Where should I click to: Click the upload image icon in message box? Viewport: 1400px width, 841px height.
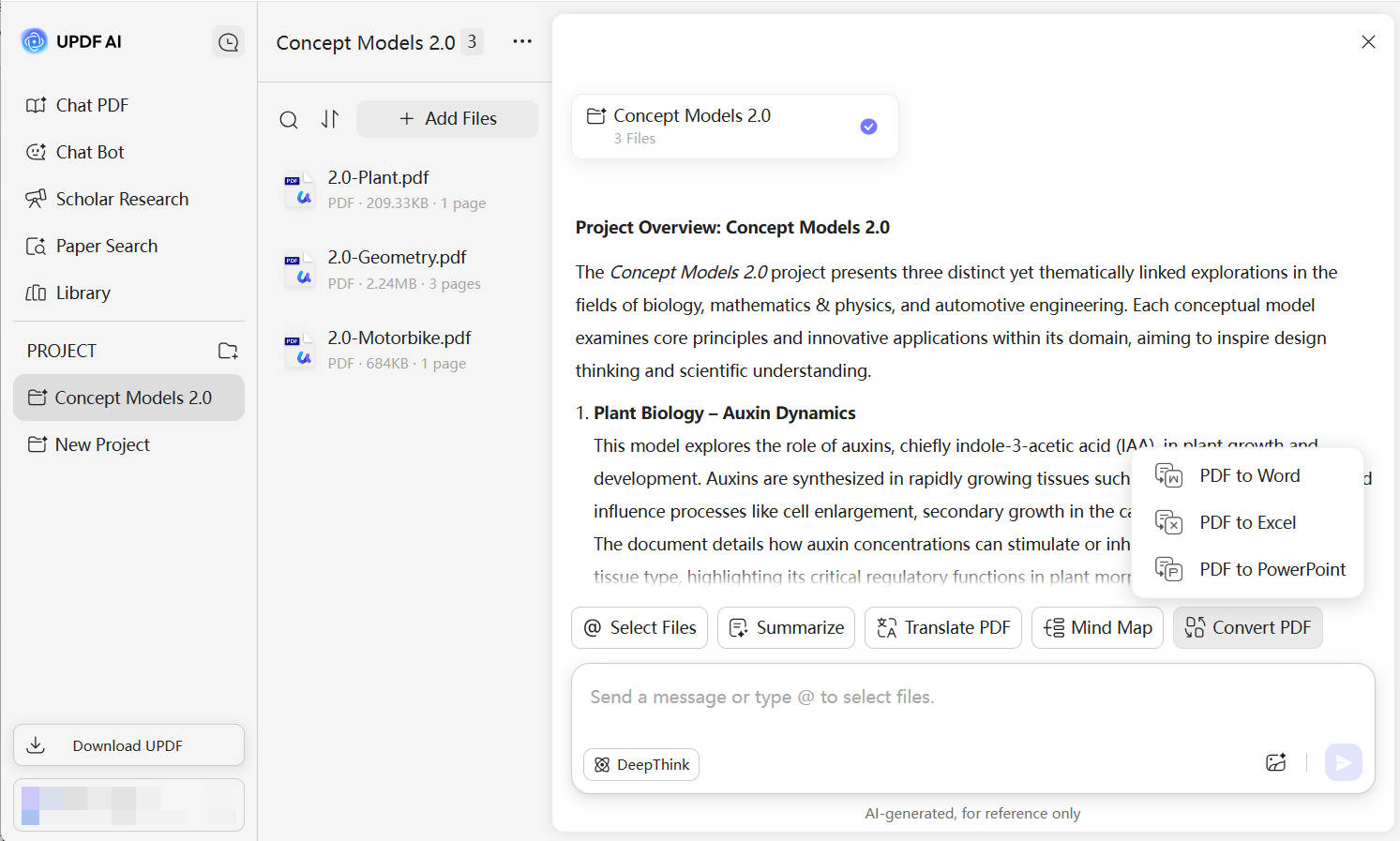1275,763
